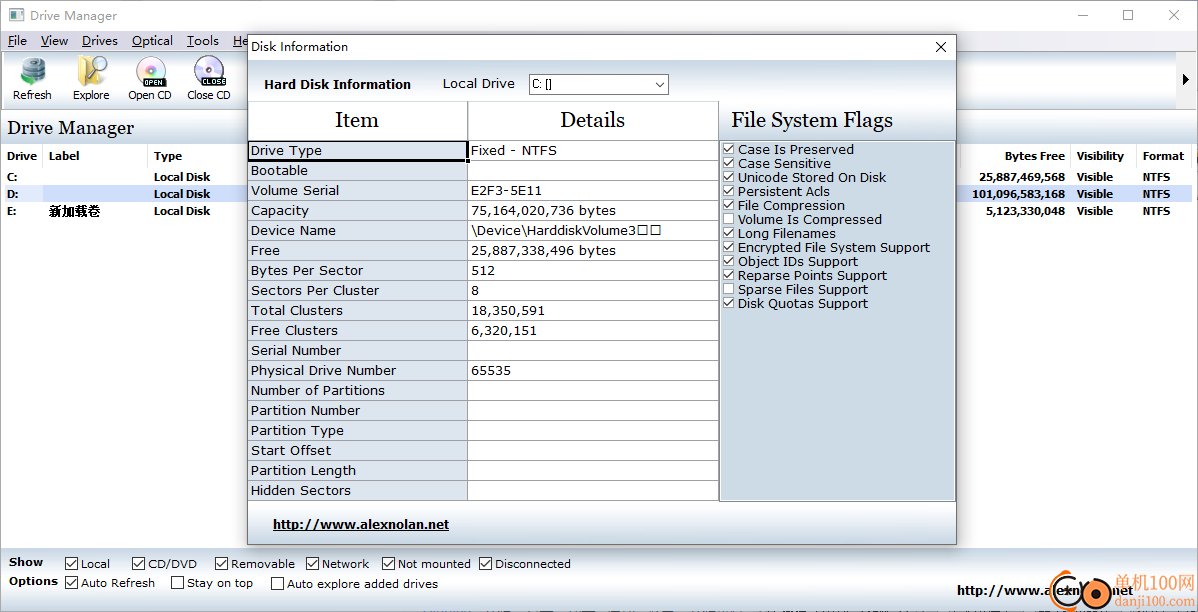Select the C: drive row
This screenshot has width=1198, height=612.
coord(122,176)
